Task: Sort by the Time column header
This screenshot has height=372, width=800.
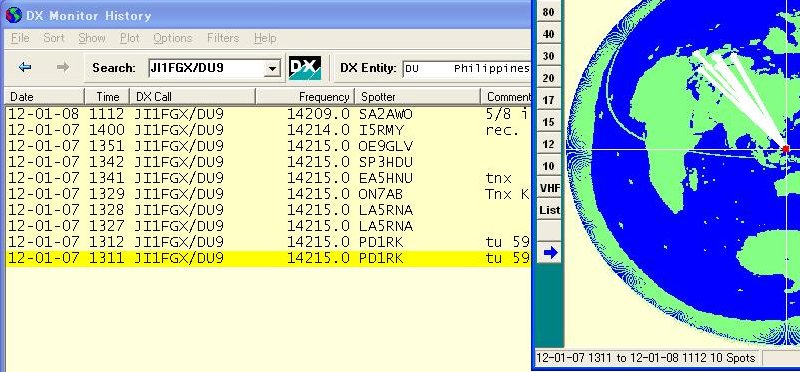Action: [107, 96]
